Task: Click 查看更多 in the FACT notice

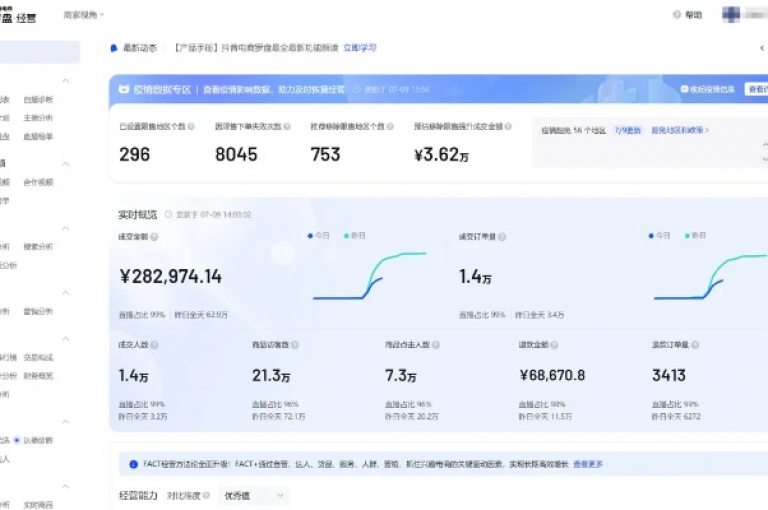Action: click(x=588, y=464)
